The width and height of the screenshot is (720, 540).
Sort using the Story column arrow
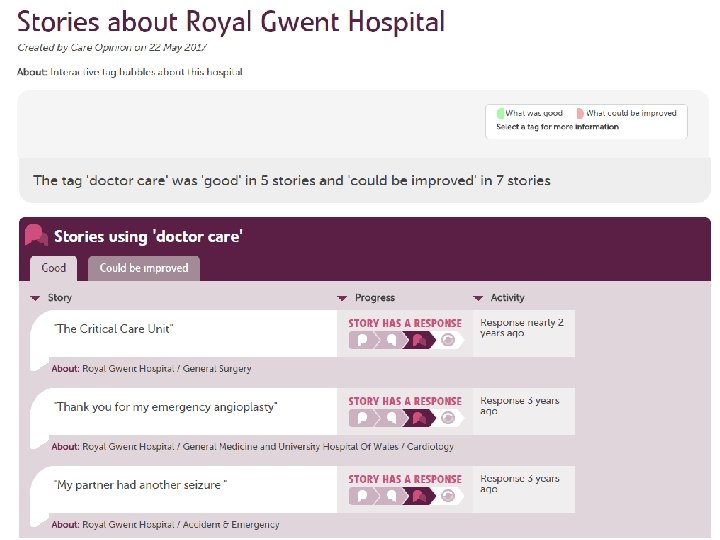pyautogui.click(x=35, y=298)
